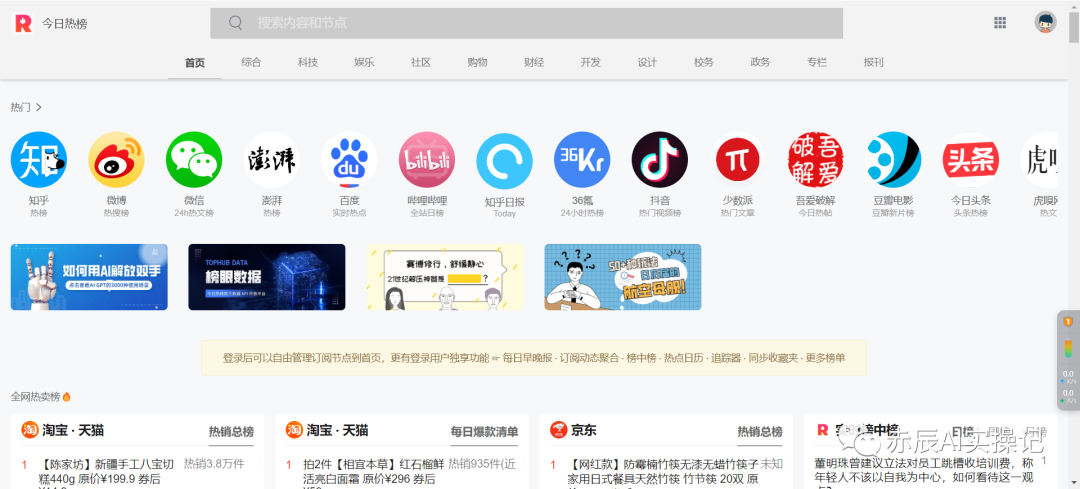
Task: Click the search magnifier icon
Action: pyautogui.click(x=236, y=23)
